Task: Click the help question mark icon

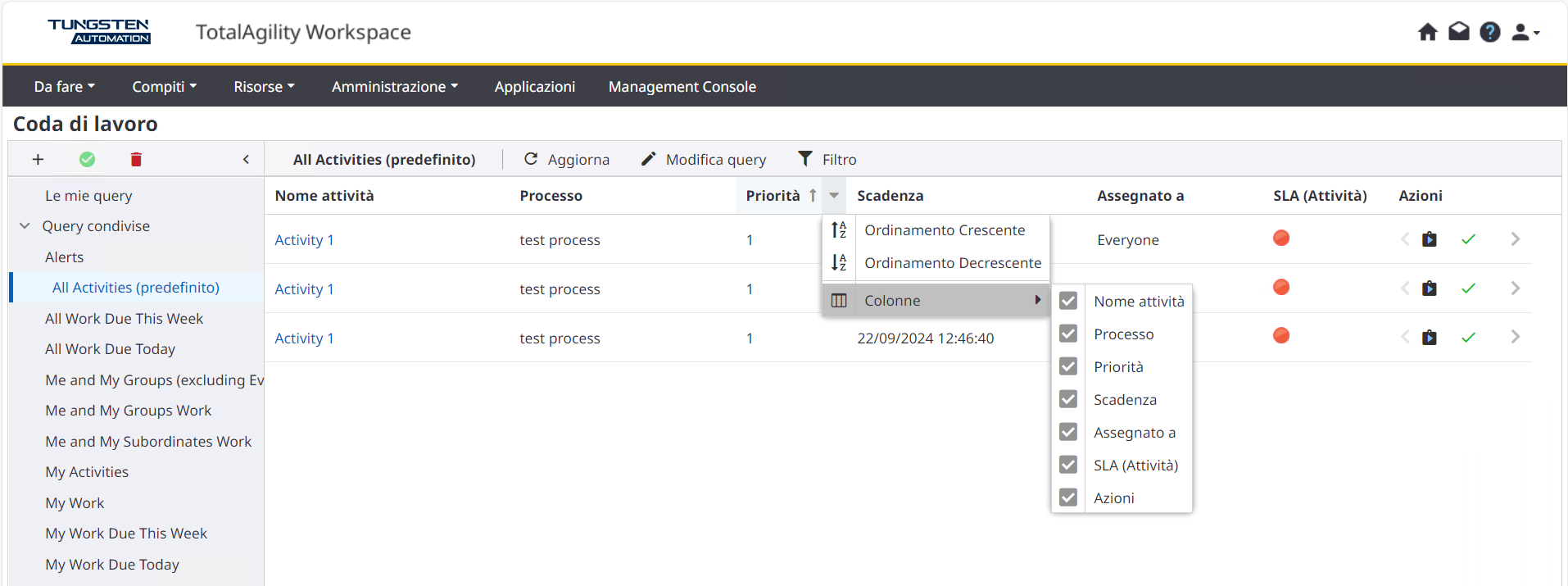Action: point(1489,32)
